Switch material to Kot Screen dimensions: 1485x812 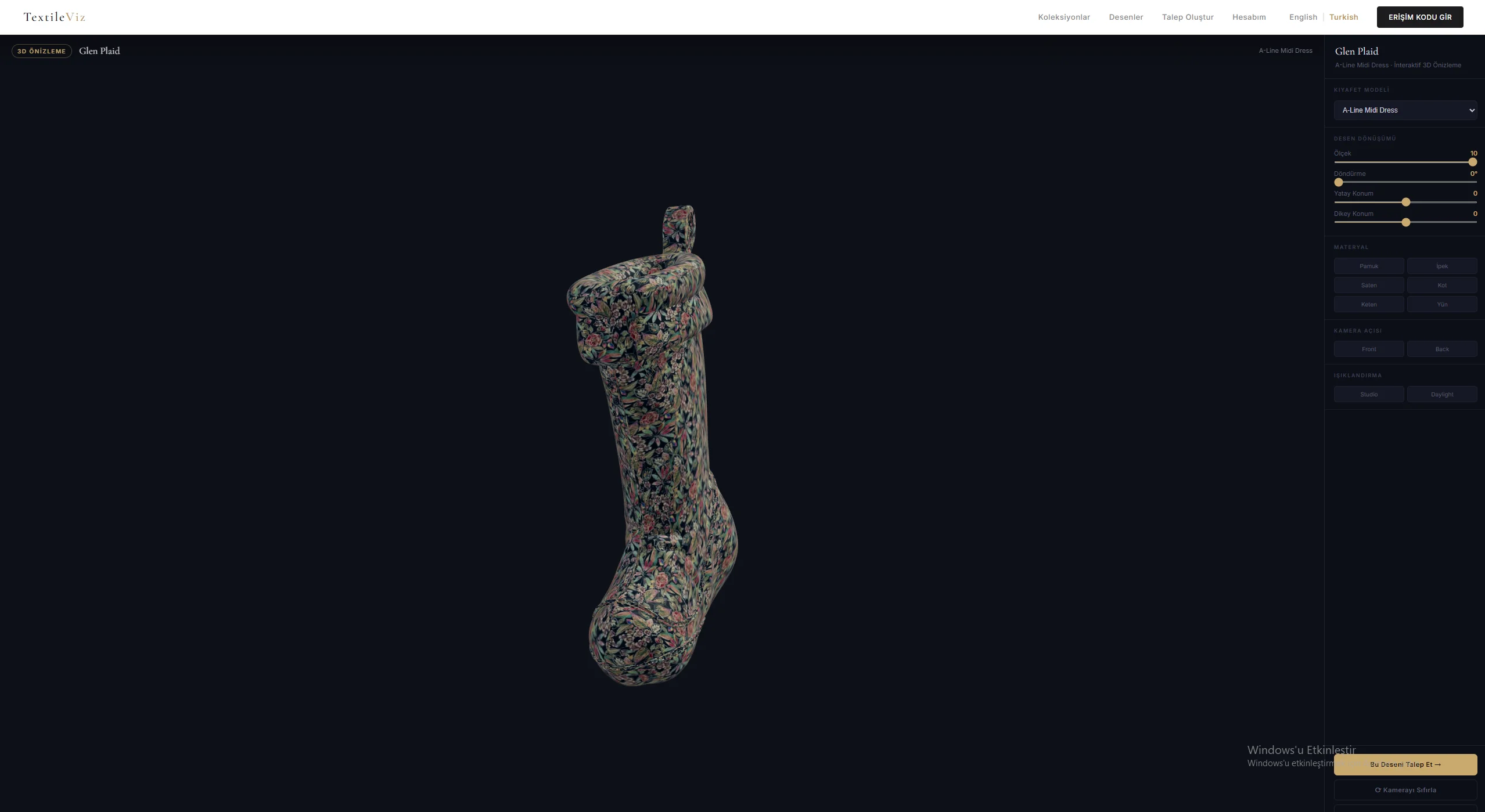click(x=1441, y=285)
